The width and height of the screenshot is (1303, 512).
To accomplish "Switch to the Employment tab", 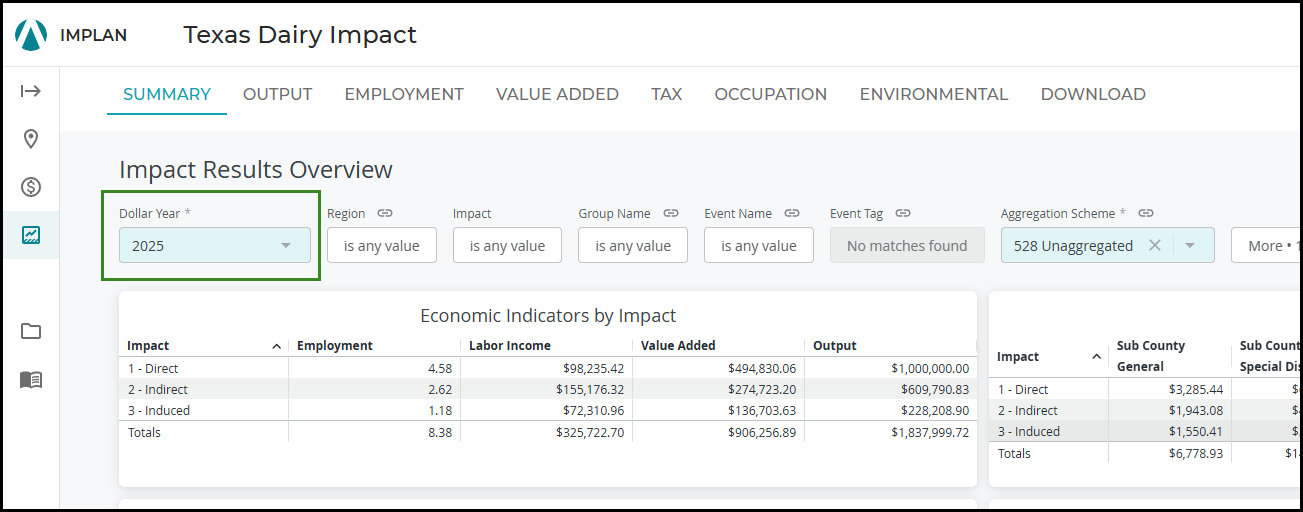I will [404, 94].
